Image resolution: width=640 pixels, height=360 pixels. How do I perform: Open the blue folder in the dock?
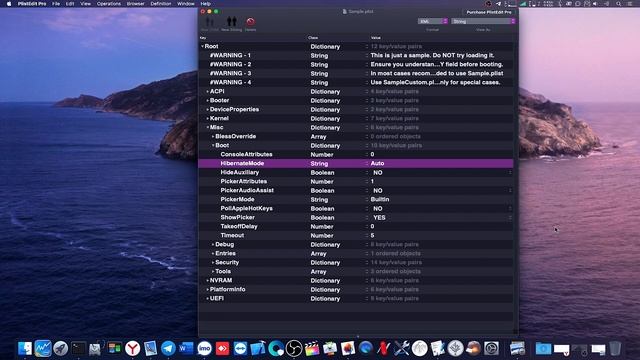pyautogui.click(x=543, y=349)
